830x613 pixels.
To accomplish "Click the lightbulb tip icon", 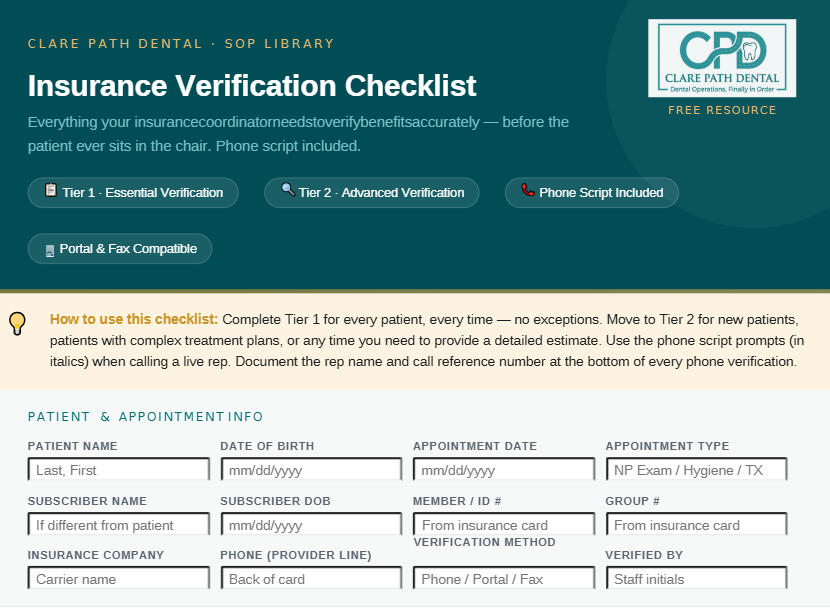I will pyautogui.click(x=17, y=323).
